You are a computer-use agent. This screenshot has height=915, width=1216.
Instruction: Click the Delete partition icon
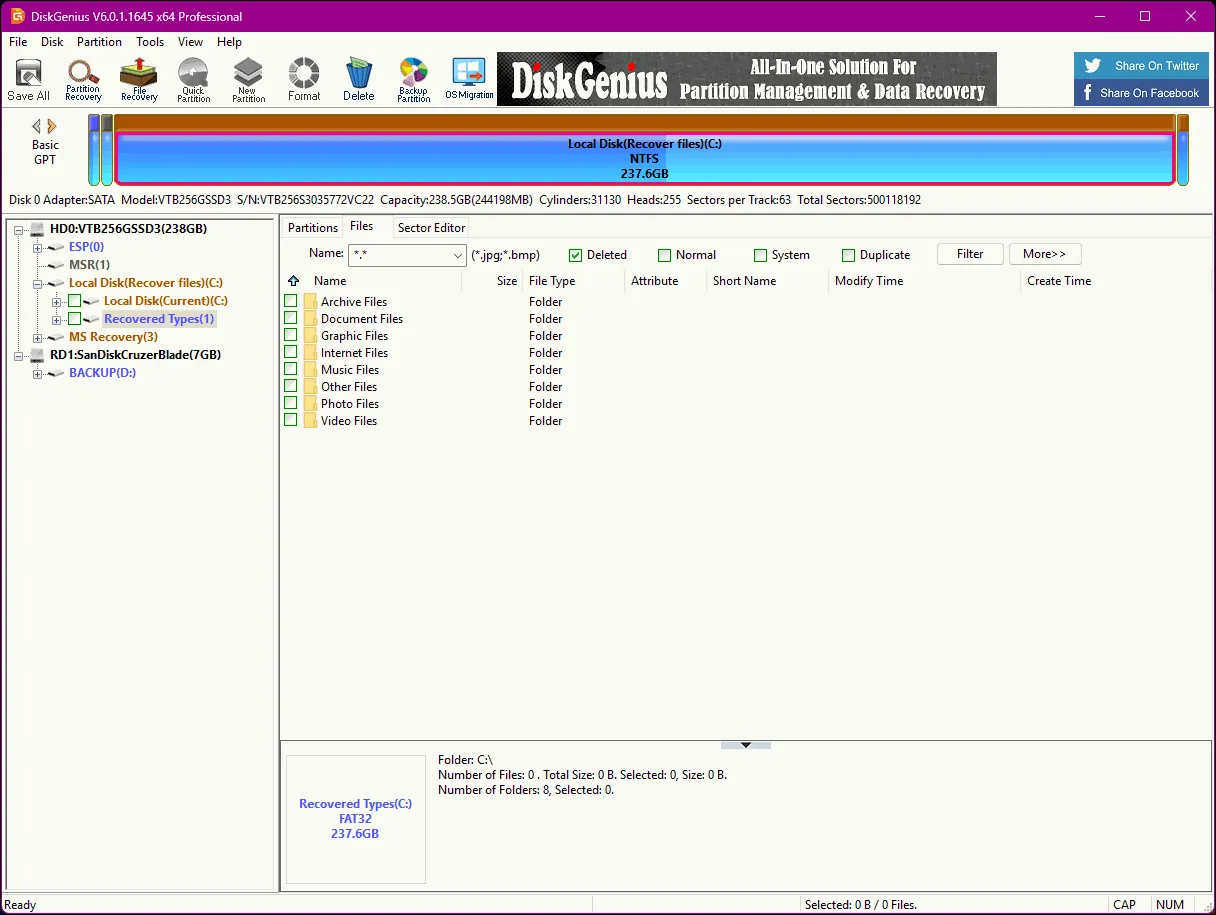[x=358, y=78]
